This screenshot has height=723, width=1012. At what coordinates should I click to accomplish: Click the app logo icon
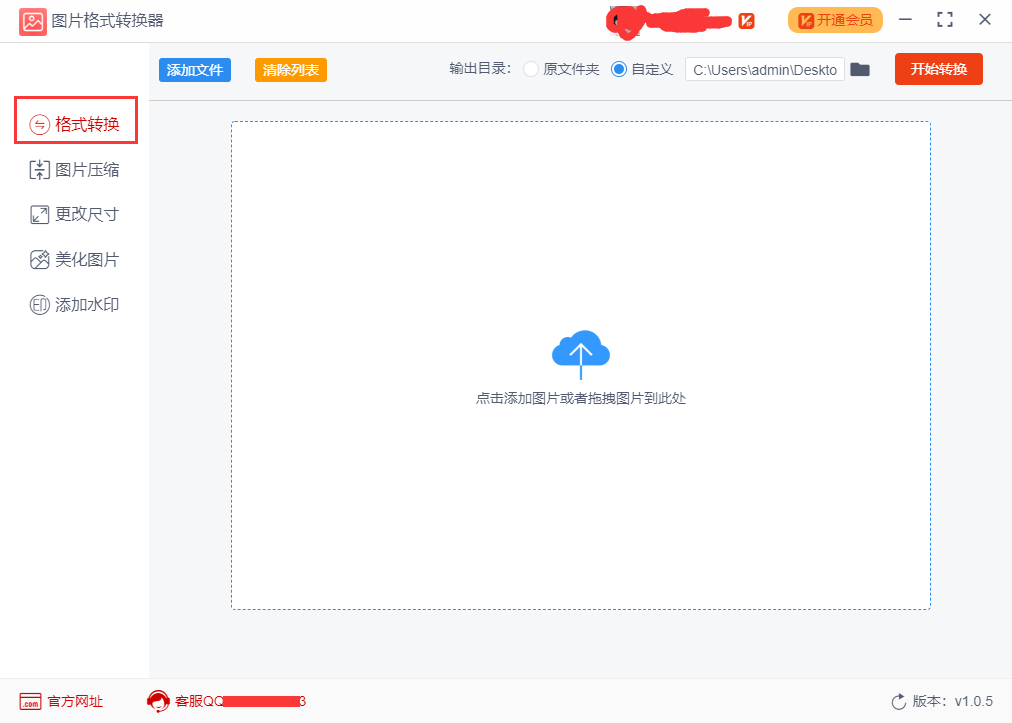33,20
